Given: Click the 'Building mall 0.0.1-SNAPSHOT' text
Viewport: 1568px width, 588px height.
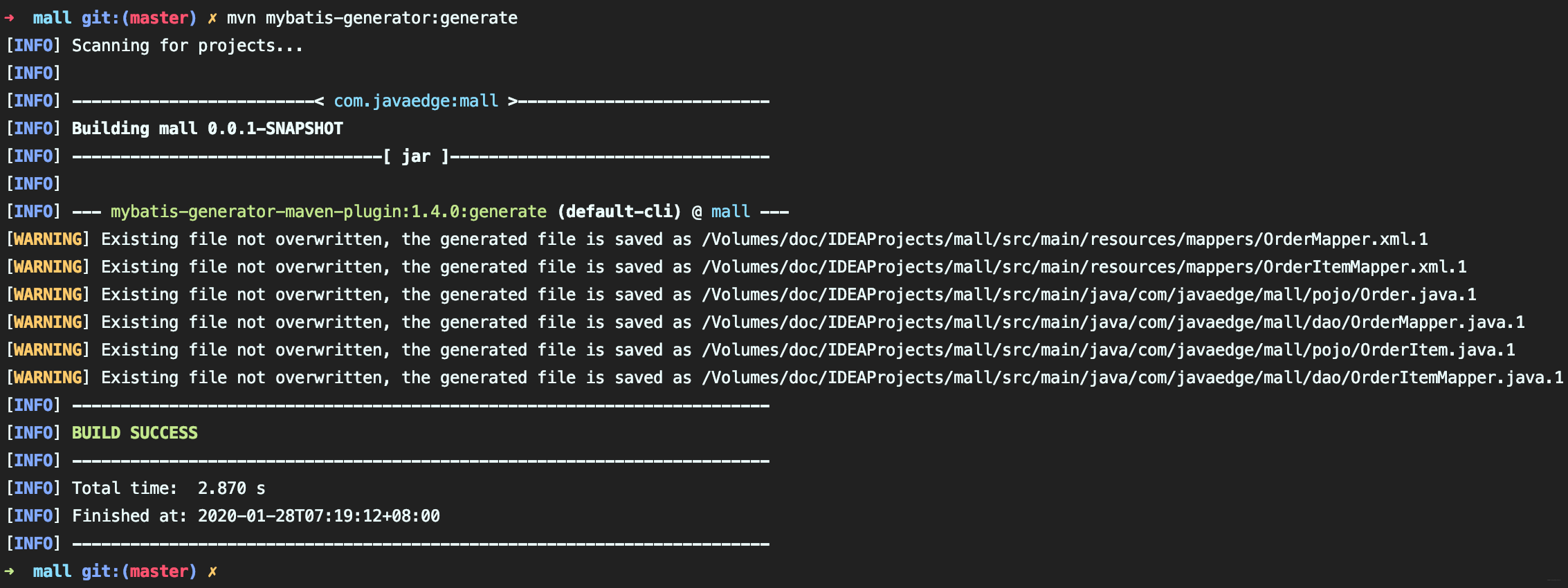Looking at the screenshot, I should (208, 129).
